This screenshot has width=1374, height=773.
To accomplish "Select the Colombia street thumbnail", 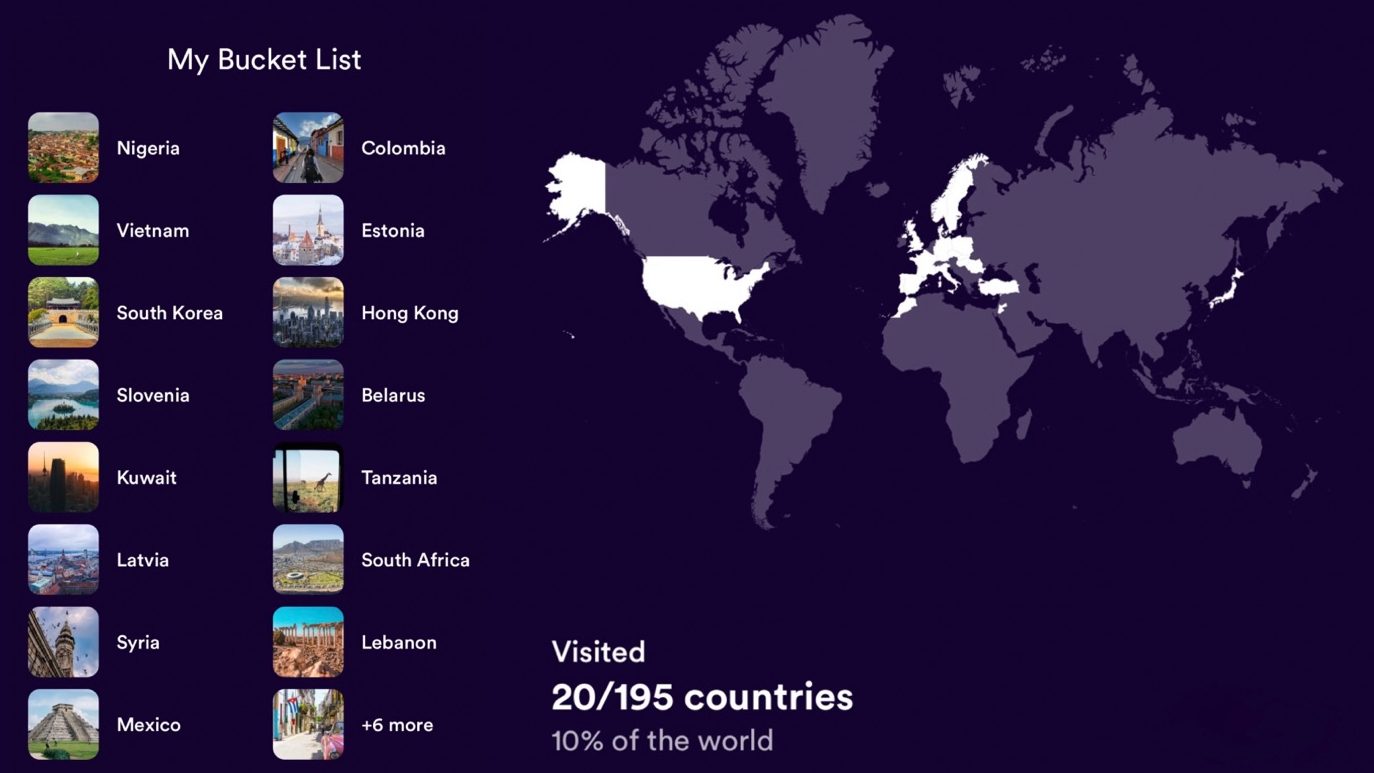I will click(x=308, y=148).
